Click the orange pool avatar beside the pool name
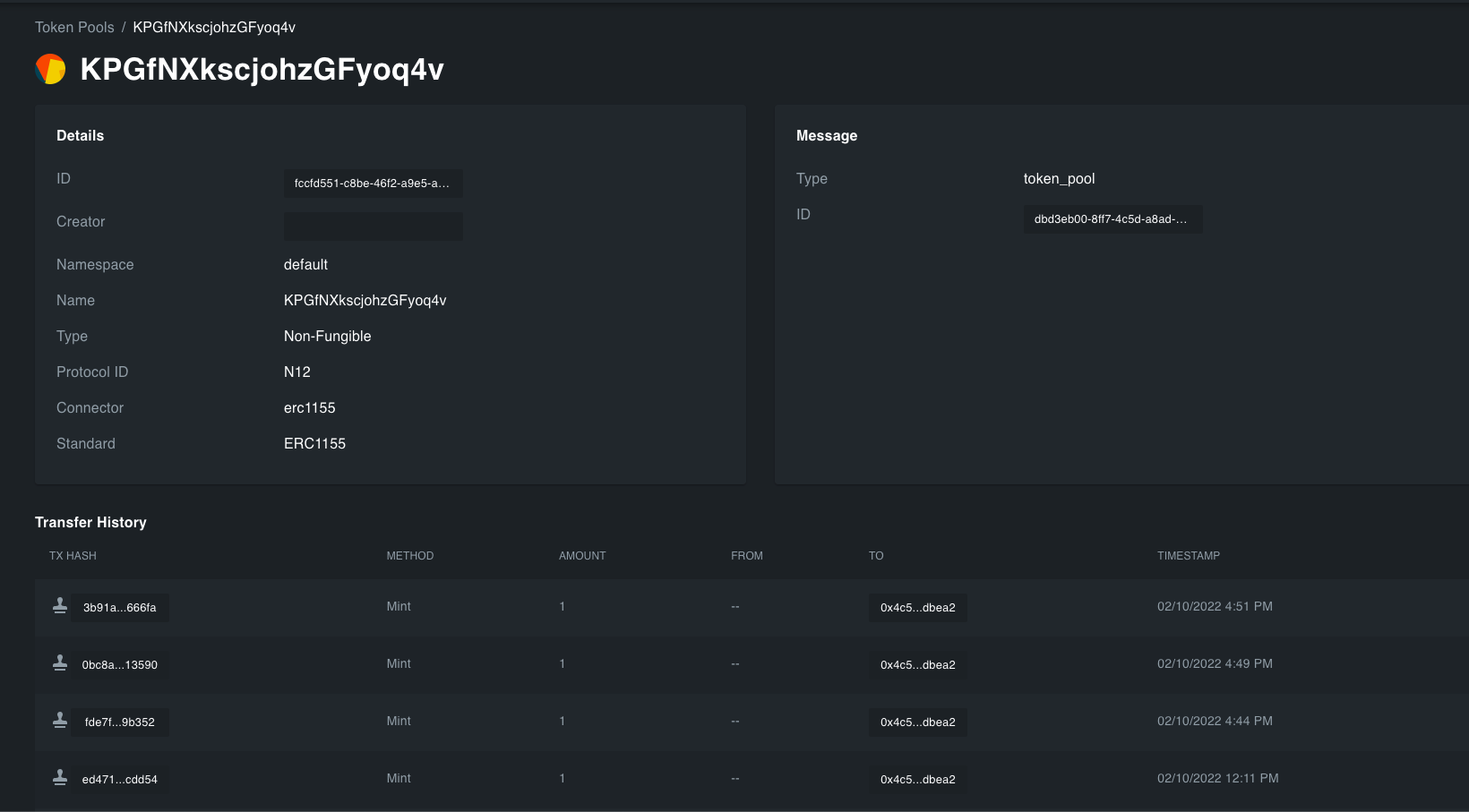Image resolution: width=1469 pixels, height=812 pixels. (50, 68)
